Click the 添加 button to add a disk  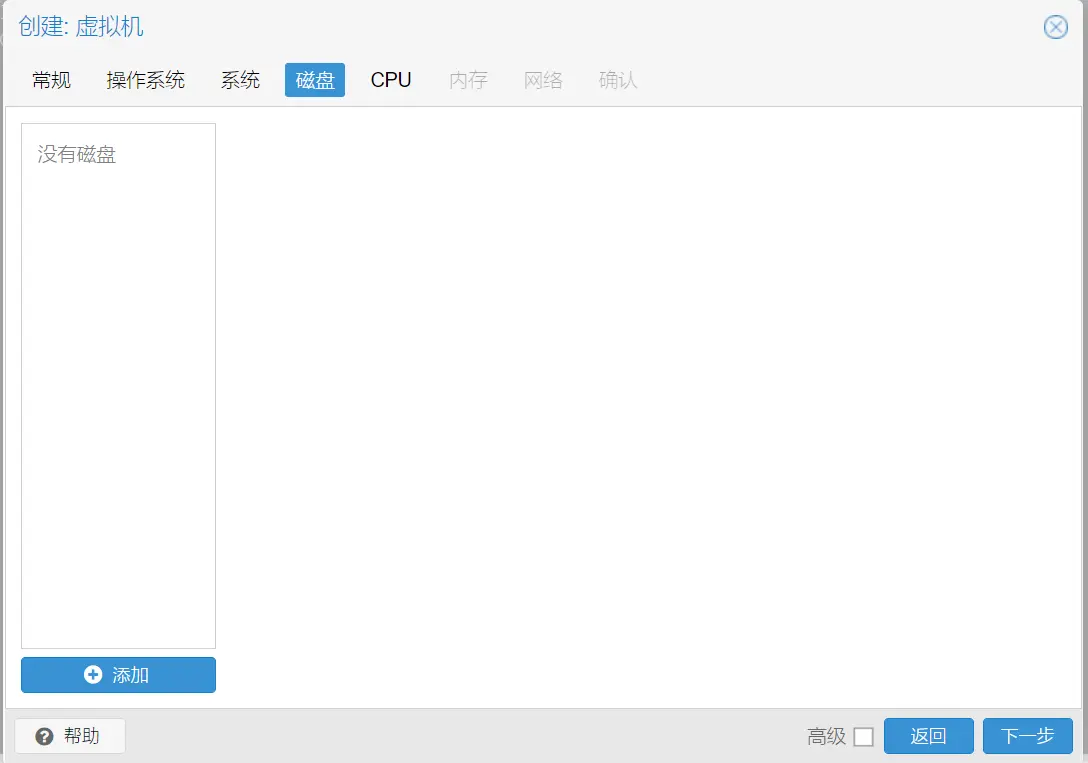(119, 675)
